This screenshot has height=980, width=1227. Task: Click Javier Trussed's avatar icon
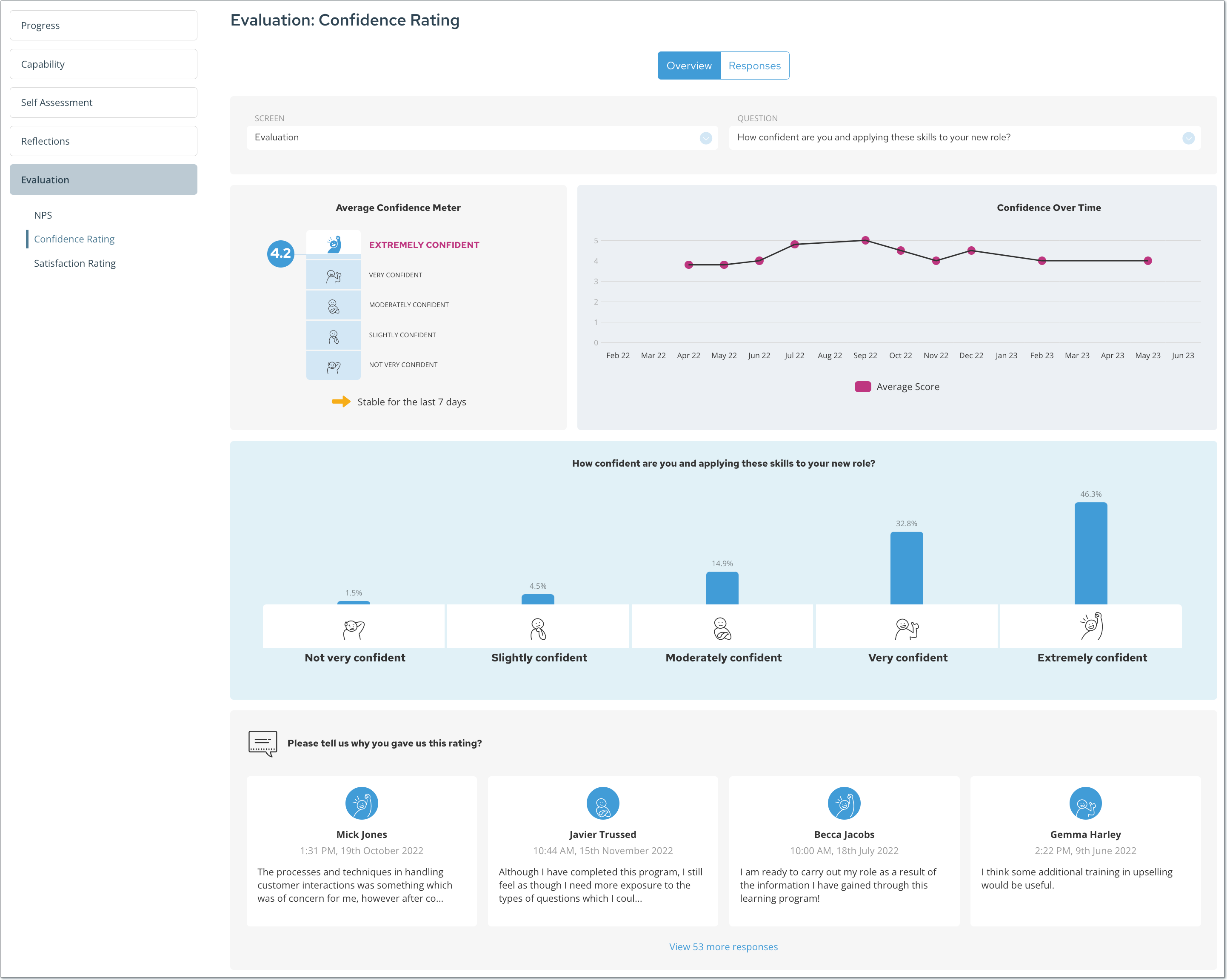click(x=603, y=803)
